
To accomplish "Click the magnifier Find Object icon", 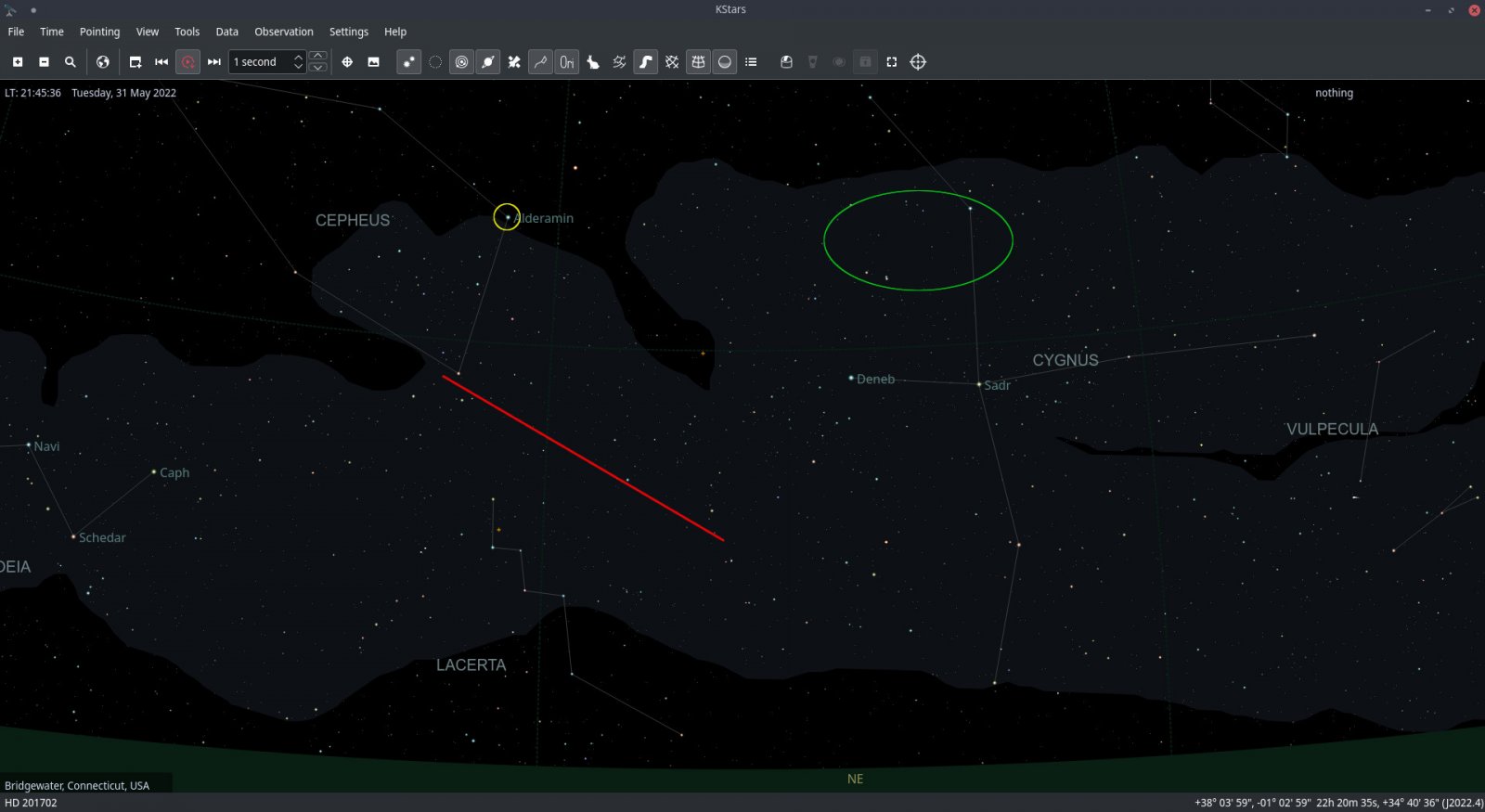I will (71, 62).
